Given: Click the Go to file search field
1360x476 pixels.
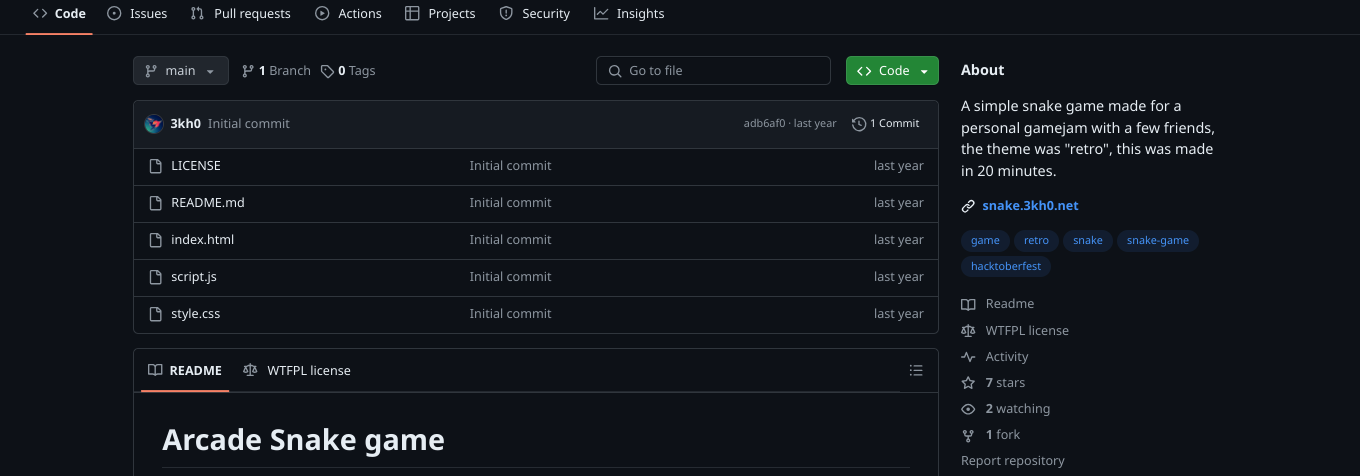Looking at the screenshot, I should [713, 71].
